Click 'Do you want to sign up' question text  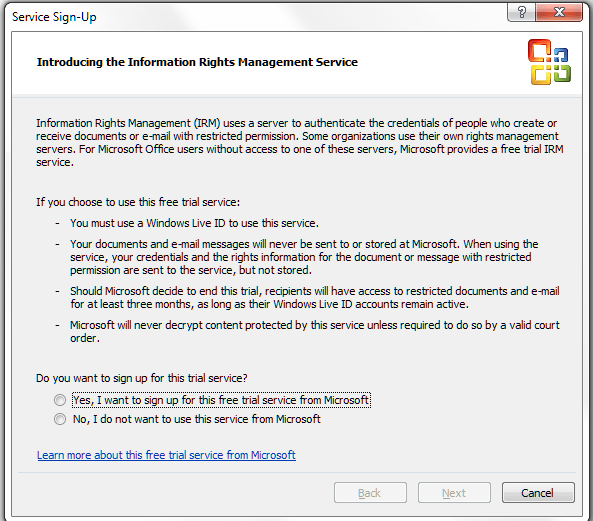click(x=142, y=378)
